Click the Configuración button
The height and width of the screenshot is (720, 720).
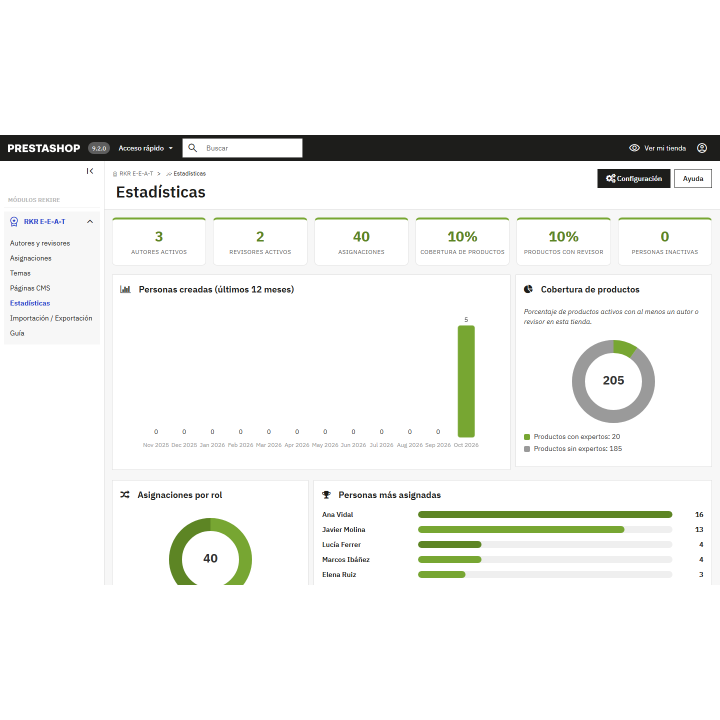[x=634, y=179]
